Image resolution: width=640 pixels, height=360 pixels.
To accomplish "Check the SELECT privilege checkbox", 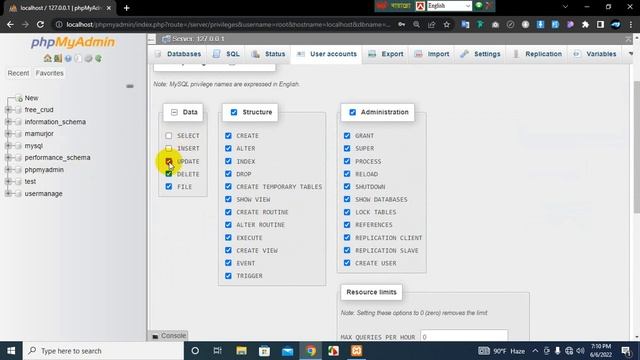I will click(x=169, y=136).
